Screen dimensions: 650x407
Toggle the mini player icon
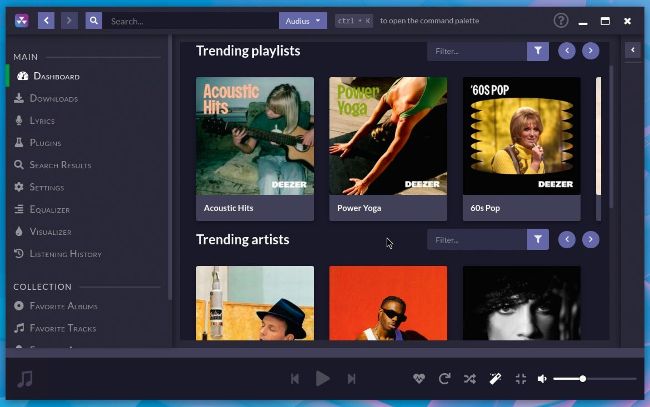(521, 378)
